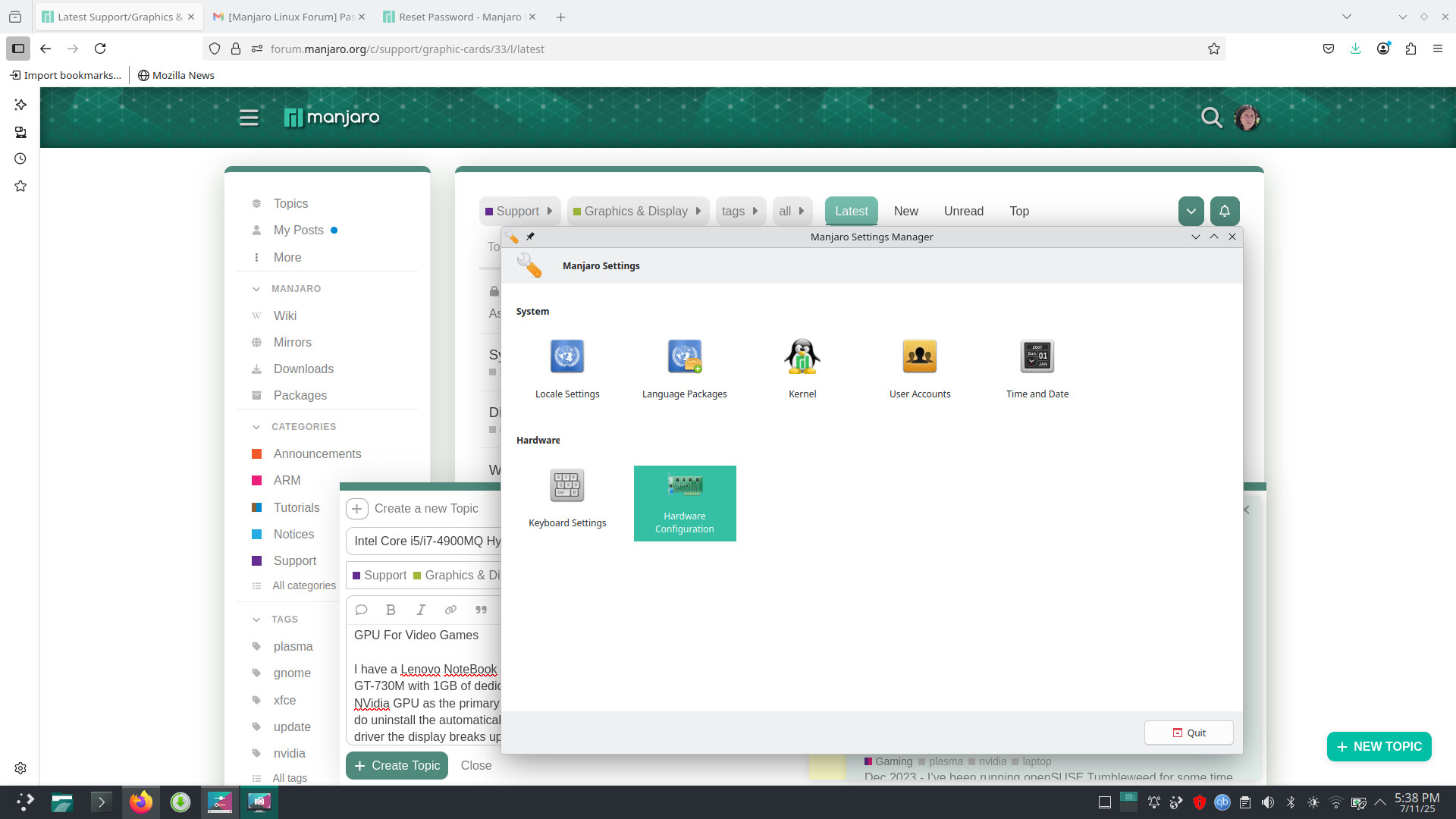Click the plus icon next to Create a new Topic
Image resolution: width=1456 pixels, height=819 pixels.
pos(357,508)
